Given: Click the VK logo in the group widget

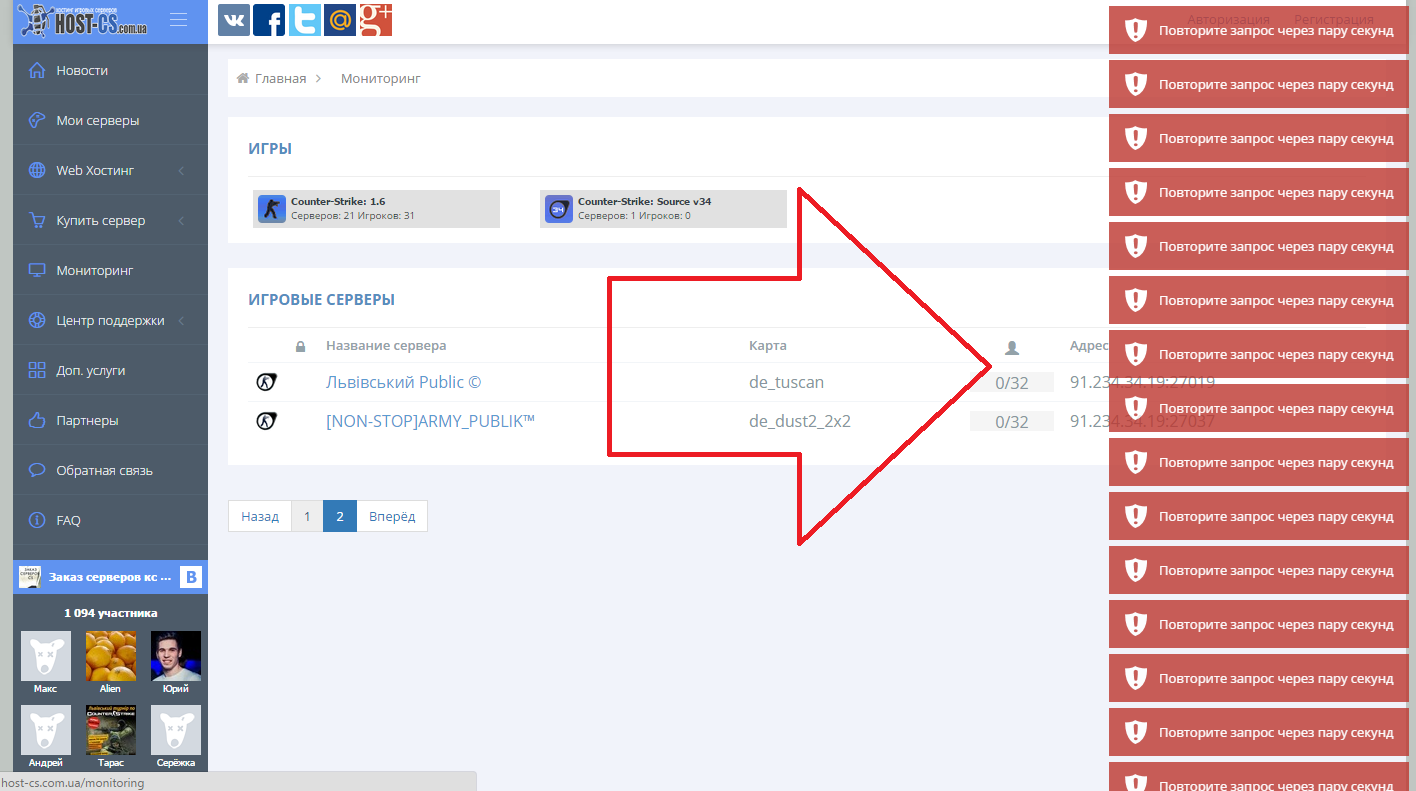Looking at the screenshot, I should pos(190,577).
